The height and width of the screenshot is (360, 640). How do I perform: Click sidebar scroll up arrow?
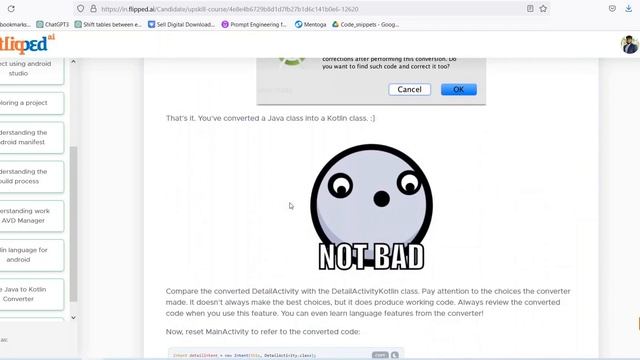pos(73,62)
